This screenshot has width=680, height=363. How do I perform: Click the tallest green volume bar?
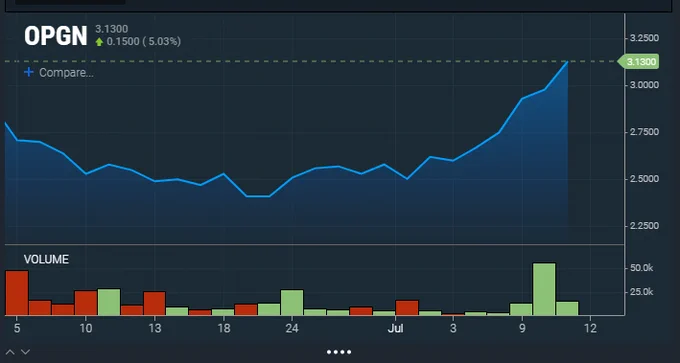(544, 289)
